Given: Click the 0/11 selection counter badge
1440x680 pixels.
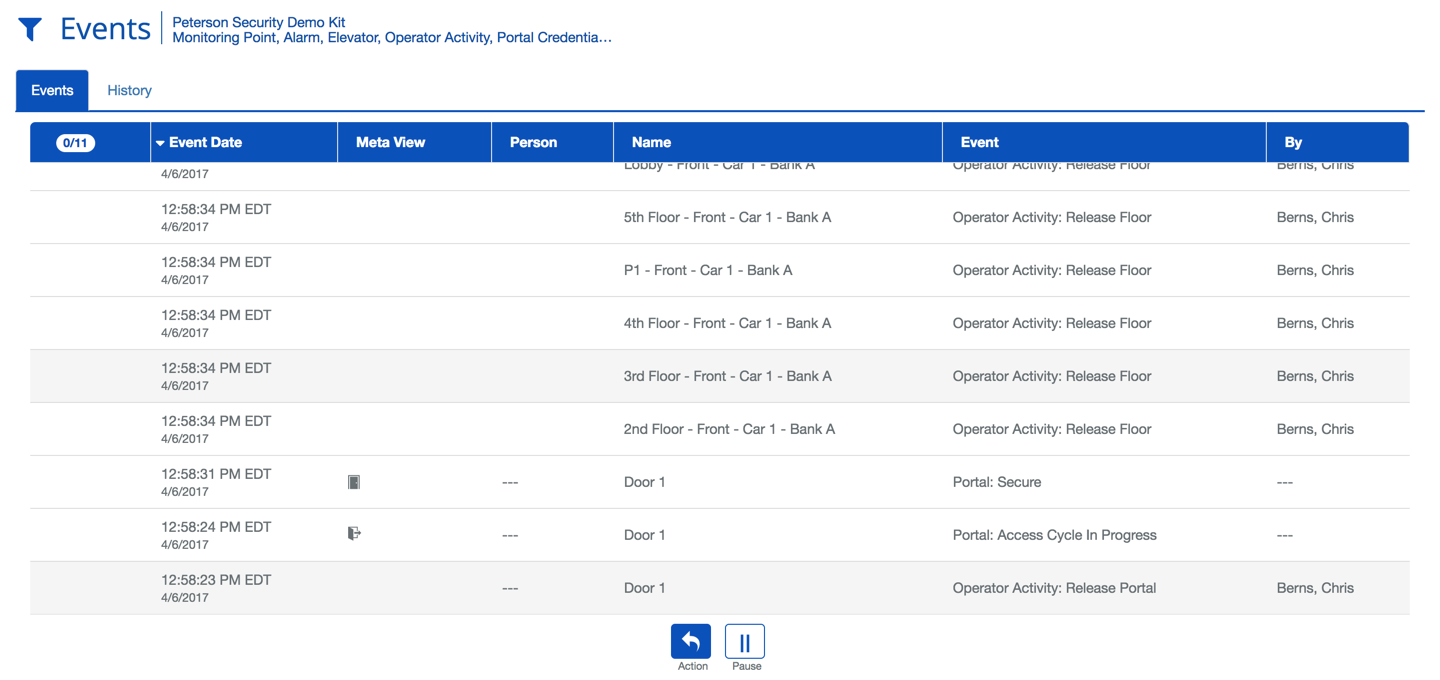Looking at the screenshot, I should click(x=75, y=142).
